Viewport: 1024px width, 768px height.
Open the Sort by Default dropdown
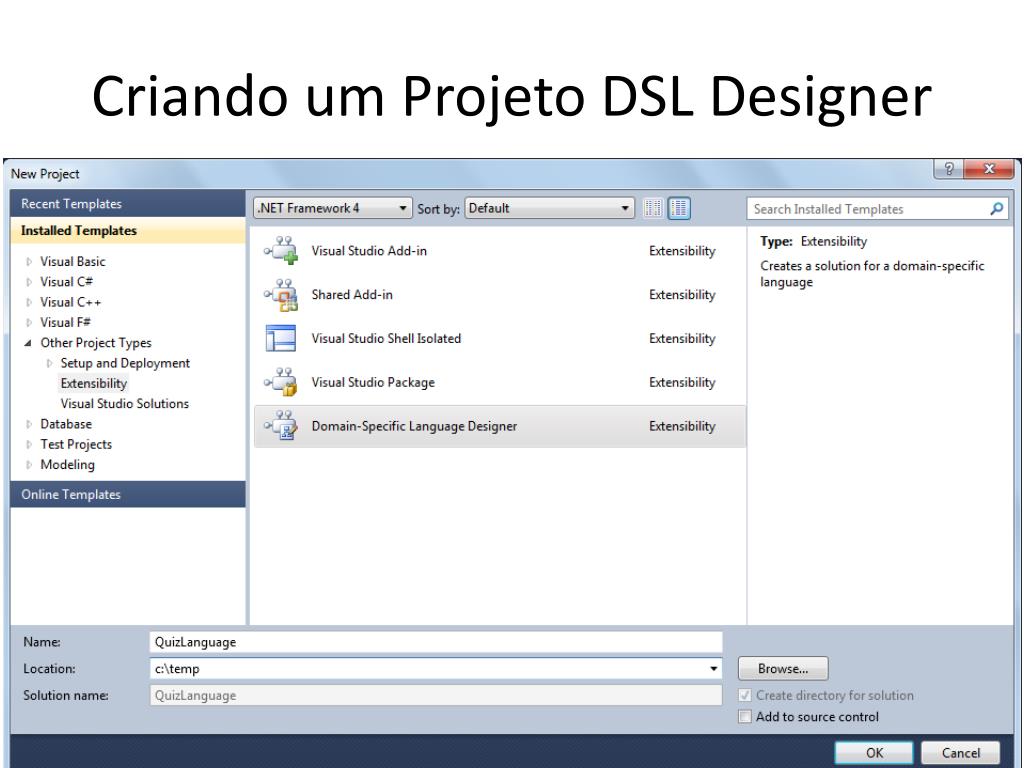pos(549,208)
